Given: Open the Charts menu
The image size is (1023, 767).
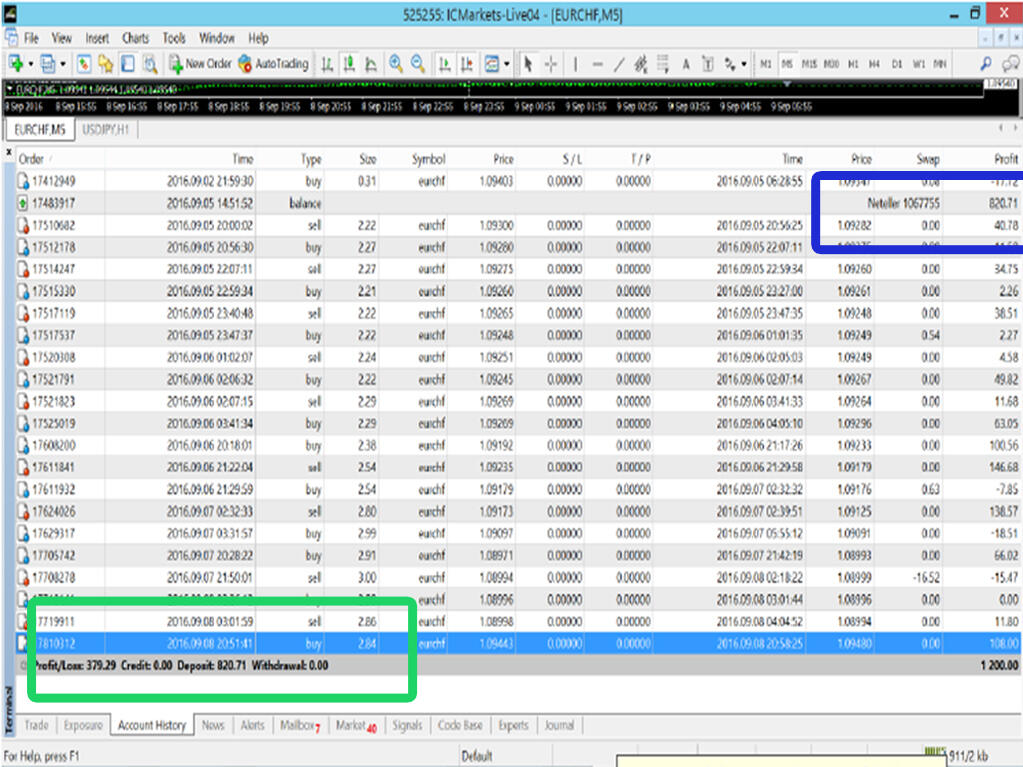Looking at the screenshot, I should pyautogui.click(x=135, y=38).
